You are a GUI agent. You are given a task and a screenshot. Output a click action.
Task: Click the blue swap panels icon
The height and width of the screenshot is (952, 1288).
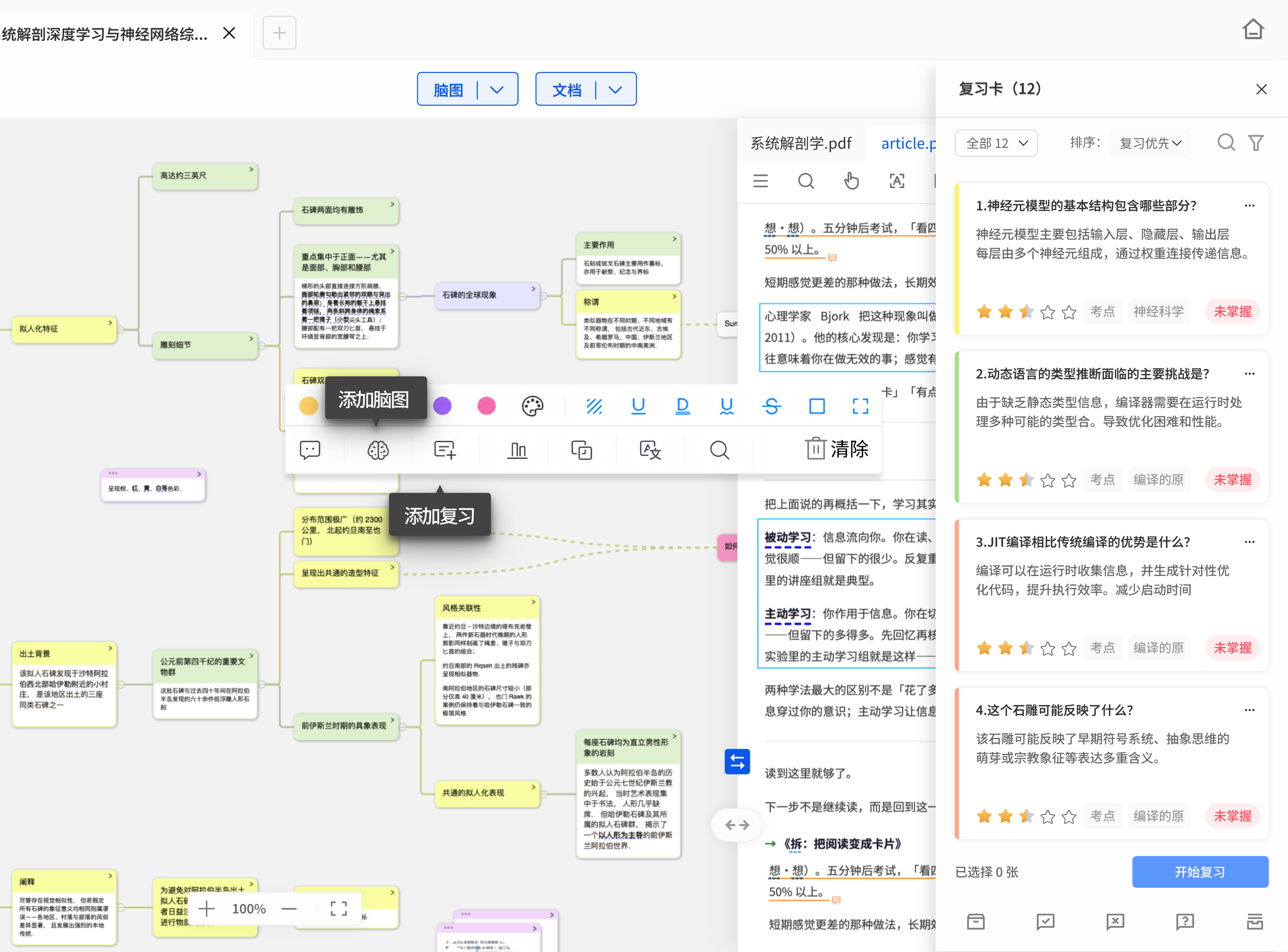(737, 761)
